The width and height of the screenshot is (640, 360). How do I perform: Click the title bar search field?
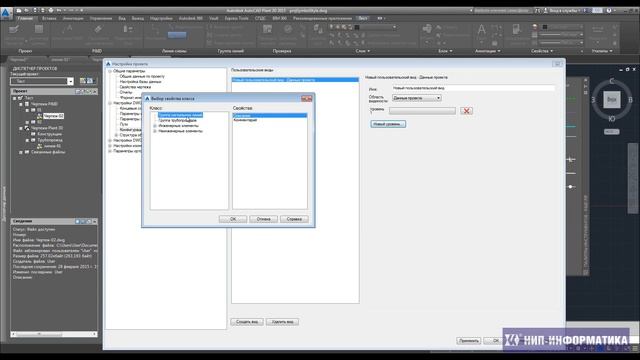502,11
